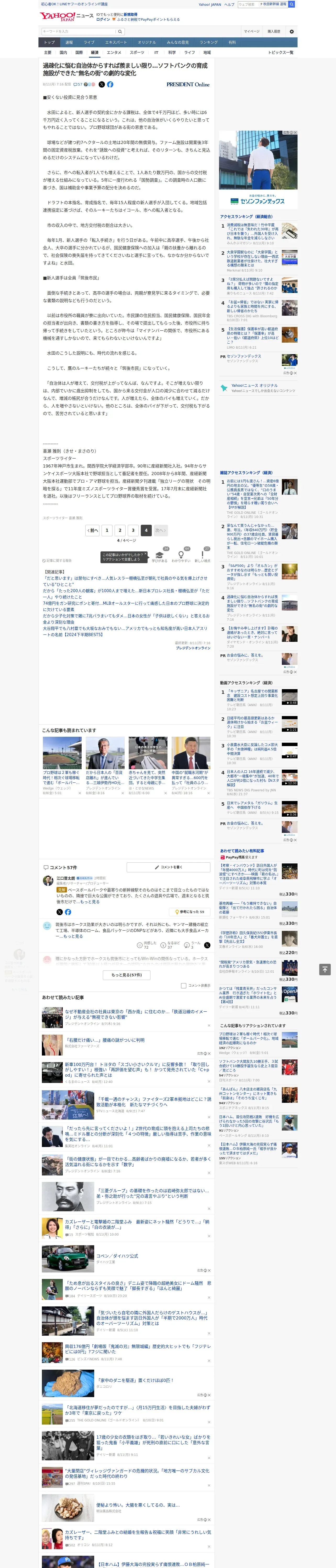The image size is (336, 1568).
Task: Share 江口晋太朗 comment on X
Action: (x=59, y=911)
